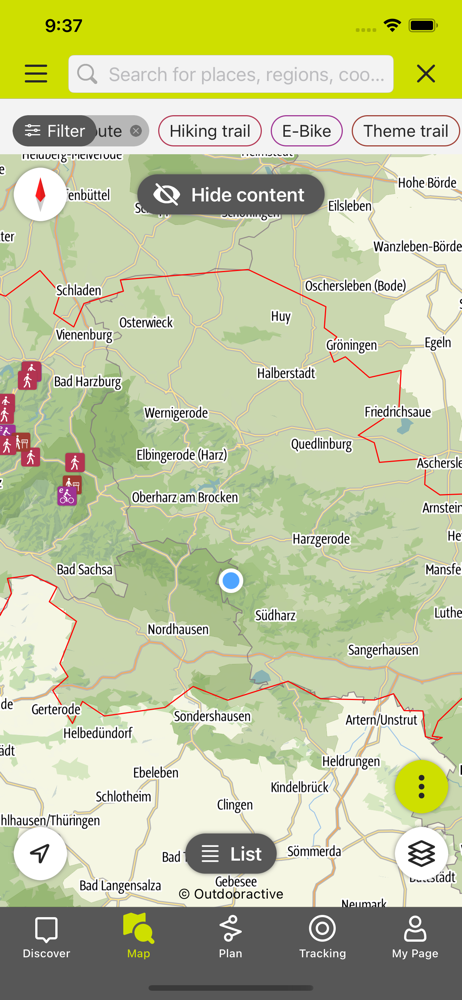Center map on my location arrow
This screenshot has height=1000, width=462.
[40, 853]
